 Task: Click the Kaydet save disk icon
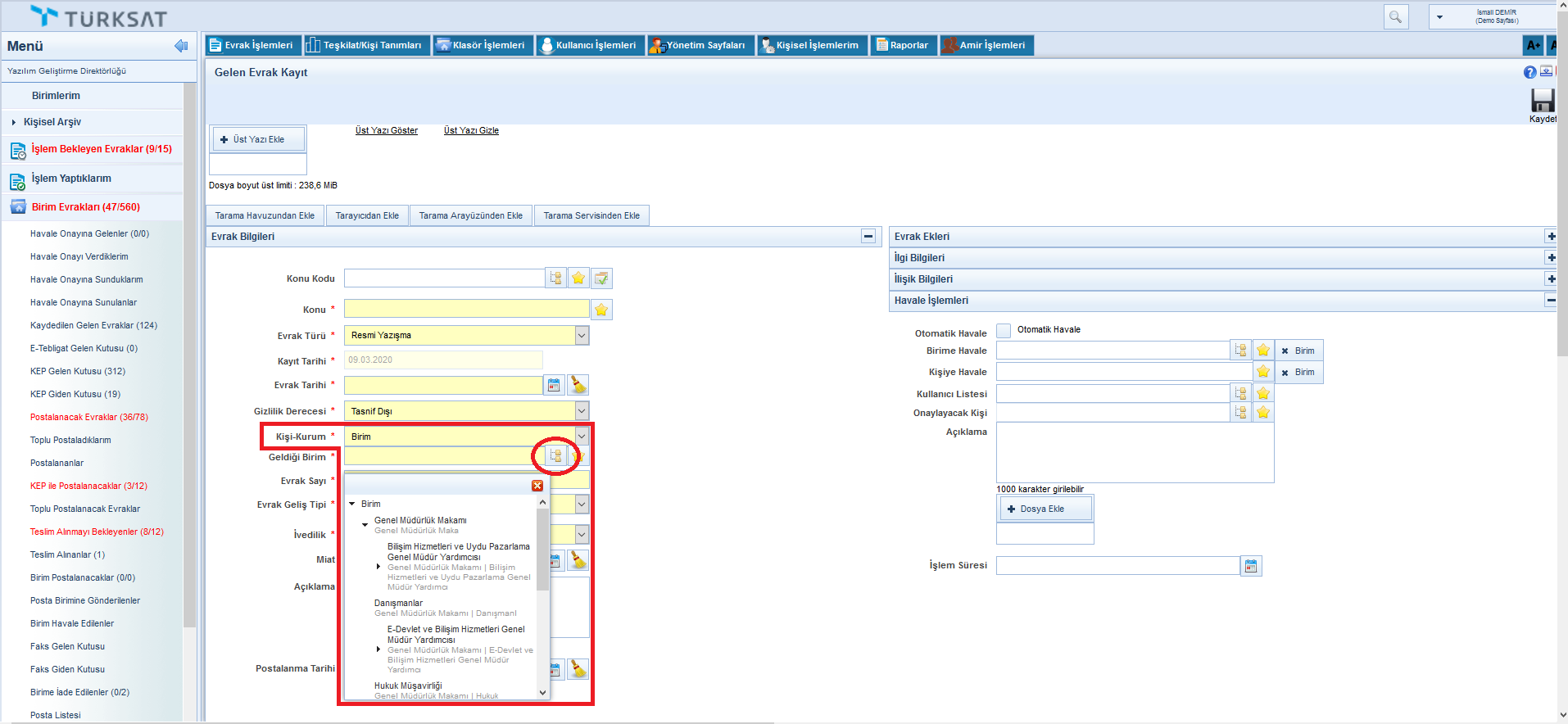tap(1542, 101)
